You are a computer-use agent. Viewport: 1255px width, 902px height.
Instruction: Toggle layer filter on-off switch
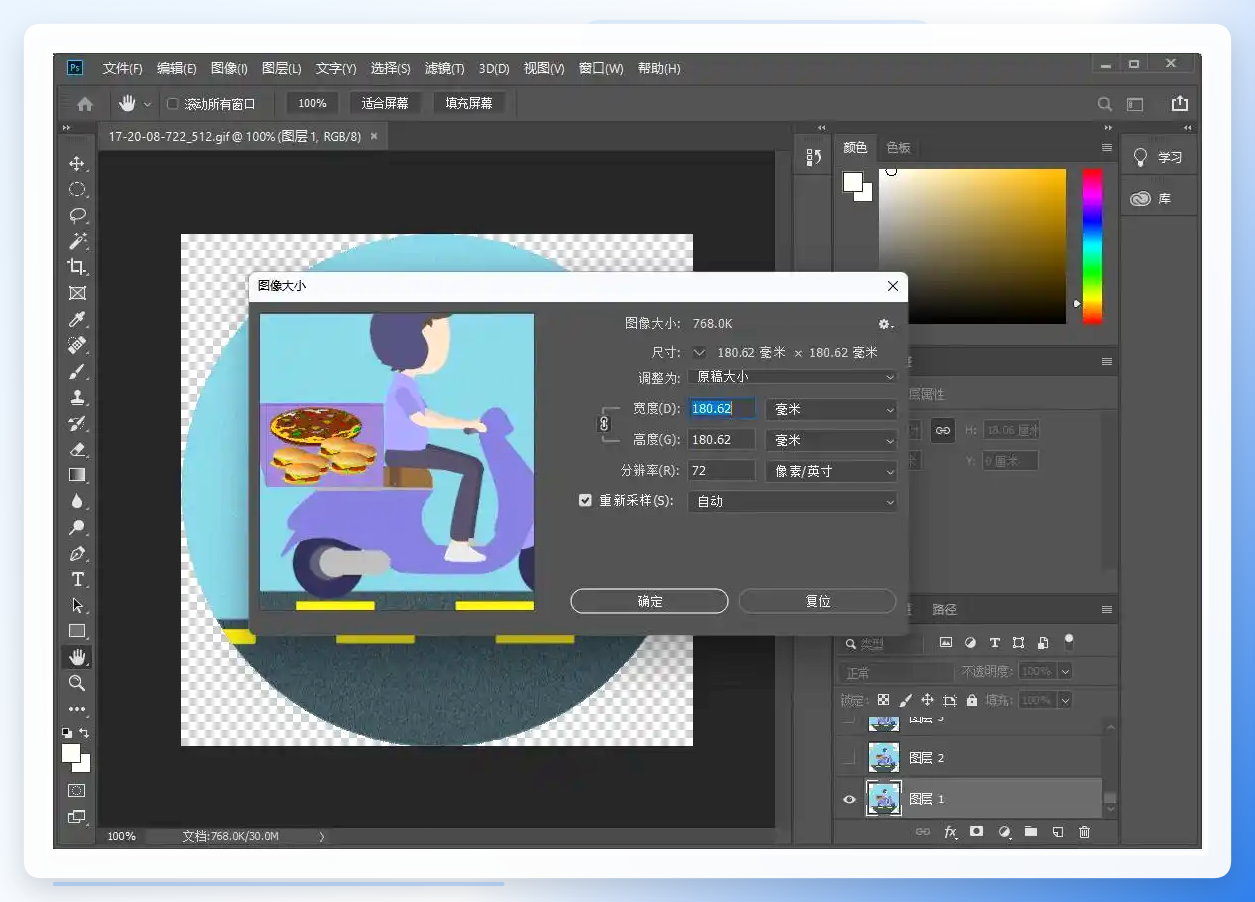tap(1068, 641)
